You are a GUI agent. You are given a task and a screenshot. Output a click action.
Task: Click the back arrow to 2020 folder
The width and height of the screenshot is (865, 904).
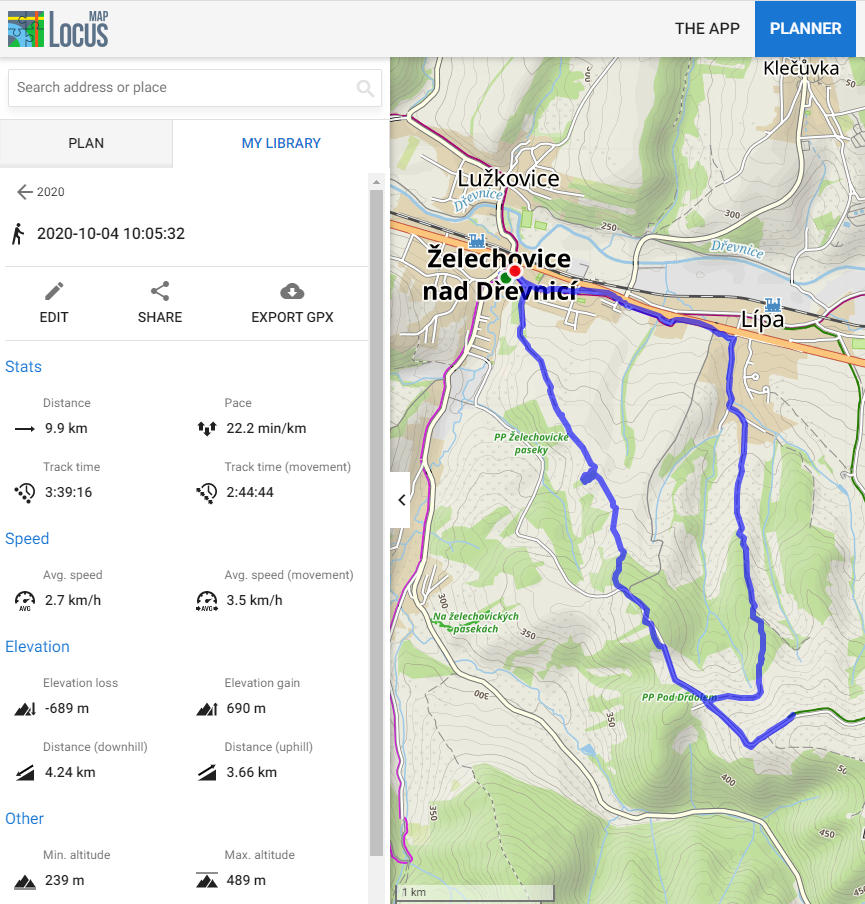click(x=24, y=192)
